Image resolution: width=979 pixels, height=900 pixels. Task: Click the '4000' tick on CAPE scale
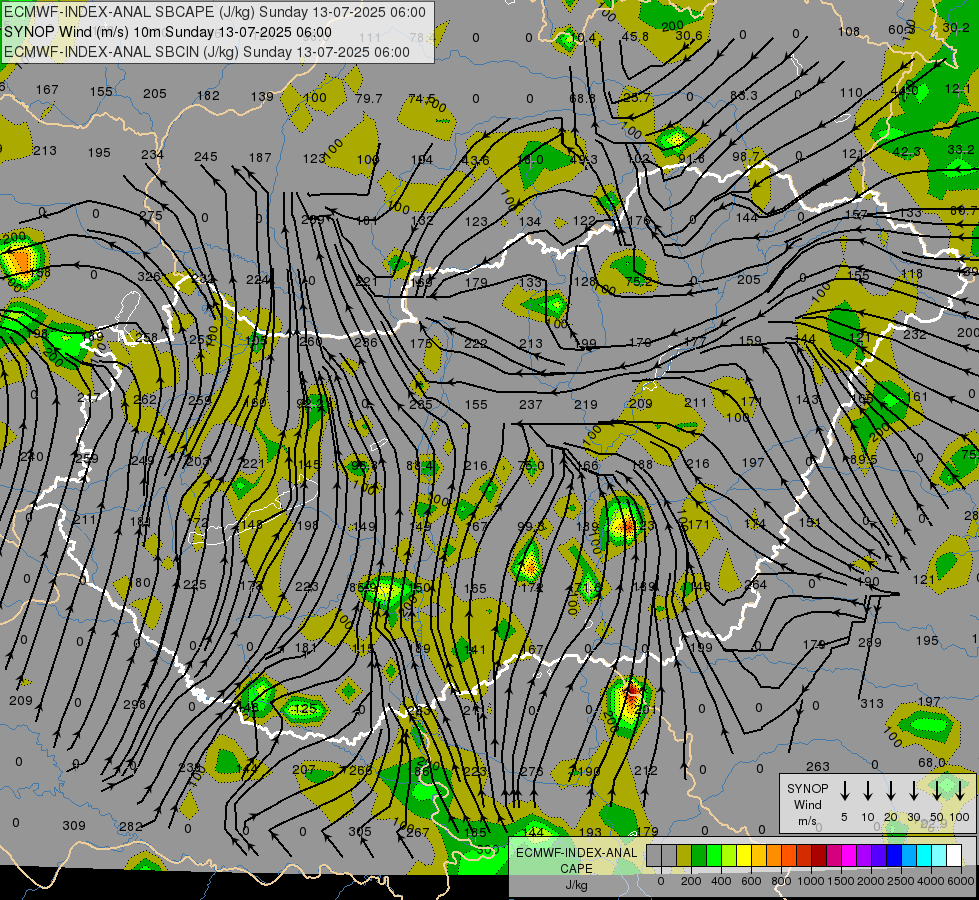click(932, 881)
